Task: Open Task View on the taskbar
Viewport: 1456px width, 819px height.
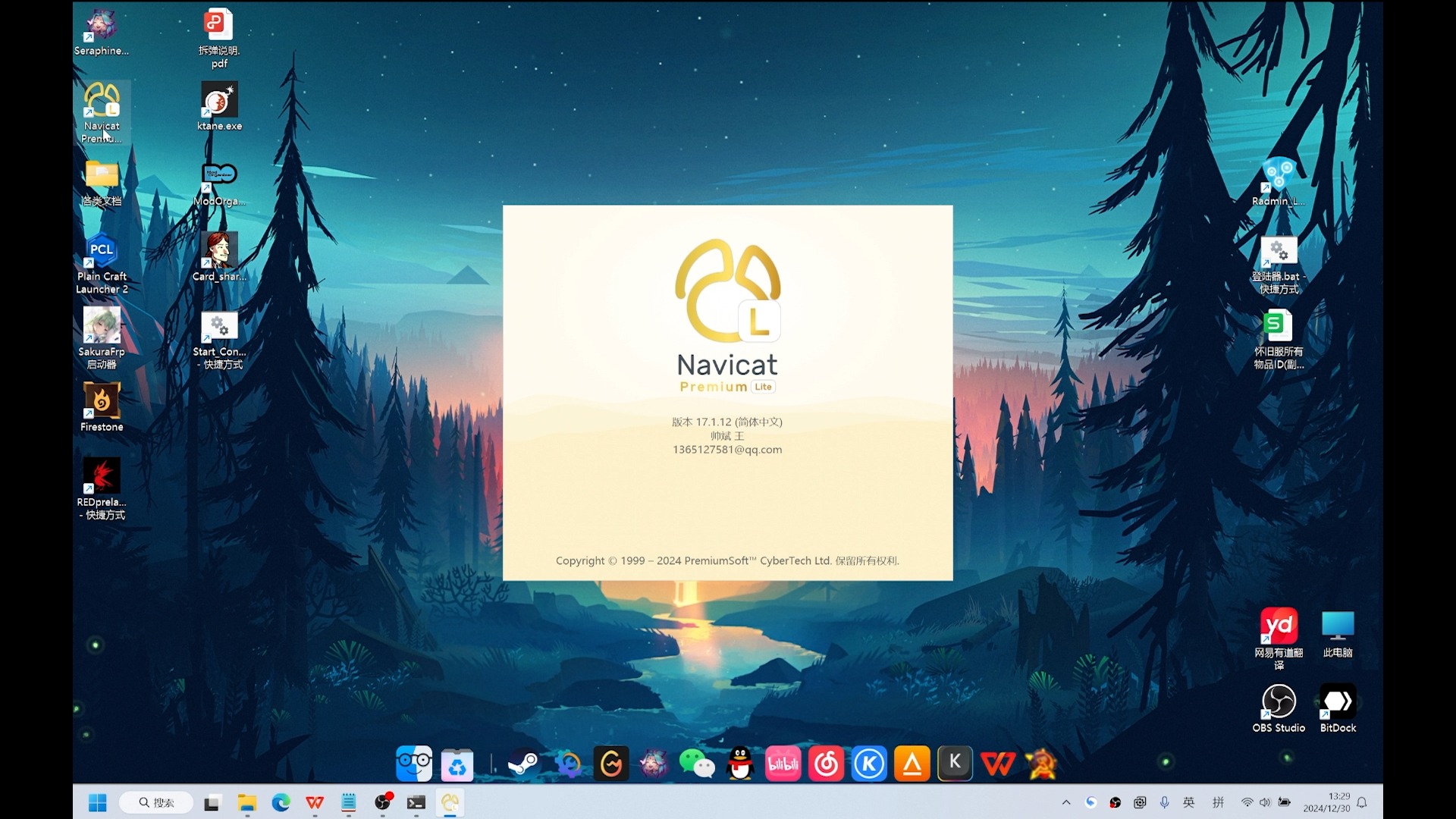Action: (212, 802)
